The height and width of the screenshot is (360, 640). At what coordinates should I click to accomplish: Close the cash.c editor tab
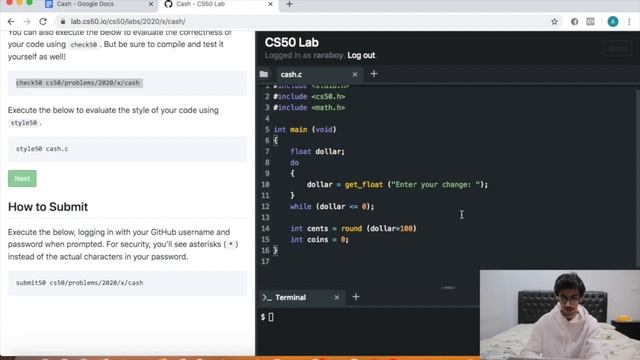coord(355,74)
